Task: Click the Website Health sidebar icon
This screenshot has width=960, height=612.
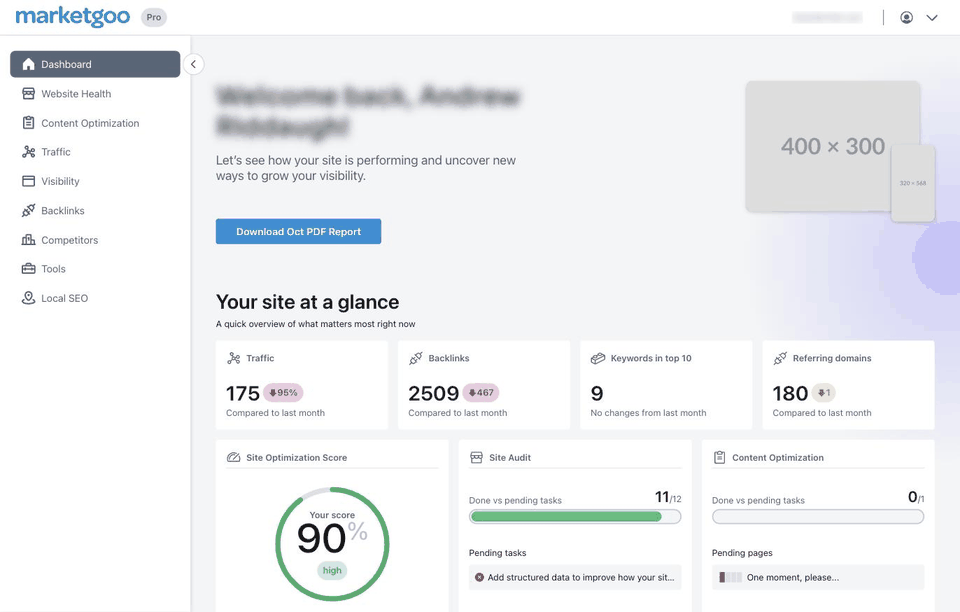Action: tap(28, 94)
